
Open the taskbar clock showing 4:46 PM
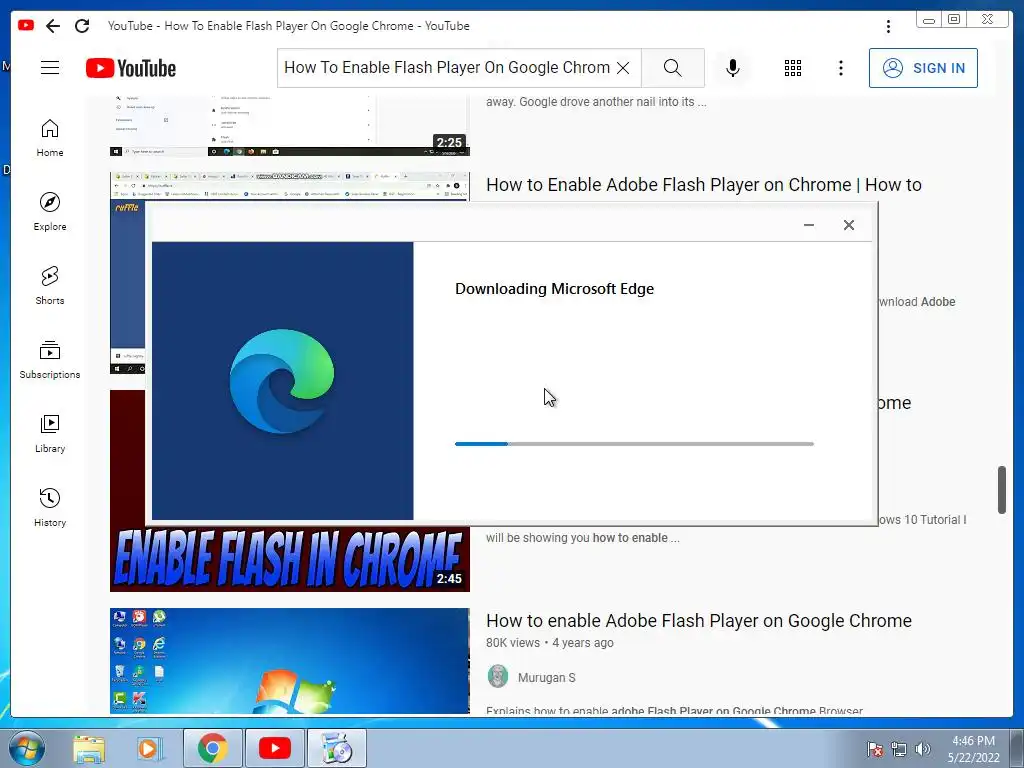tap(974, 749)
